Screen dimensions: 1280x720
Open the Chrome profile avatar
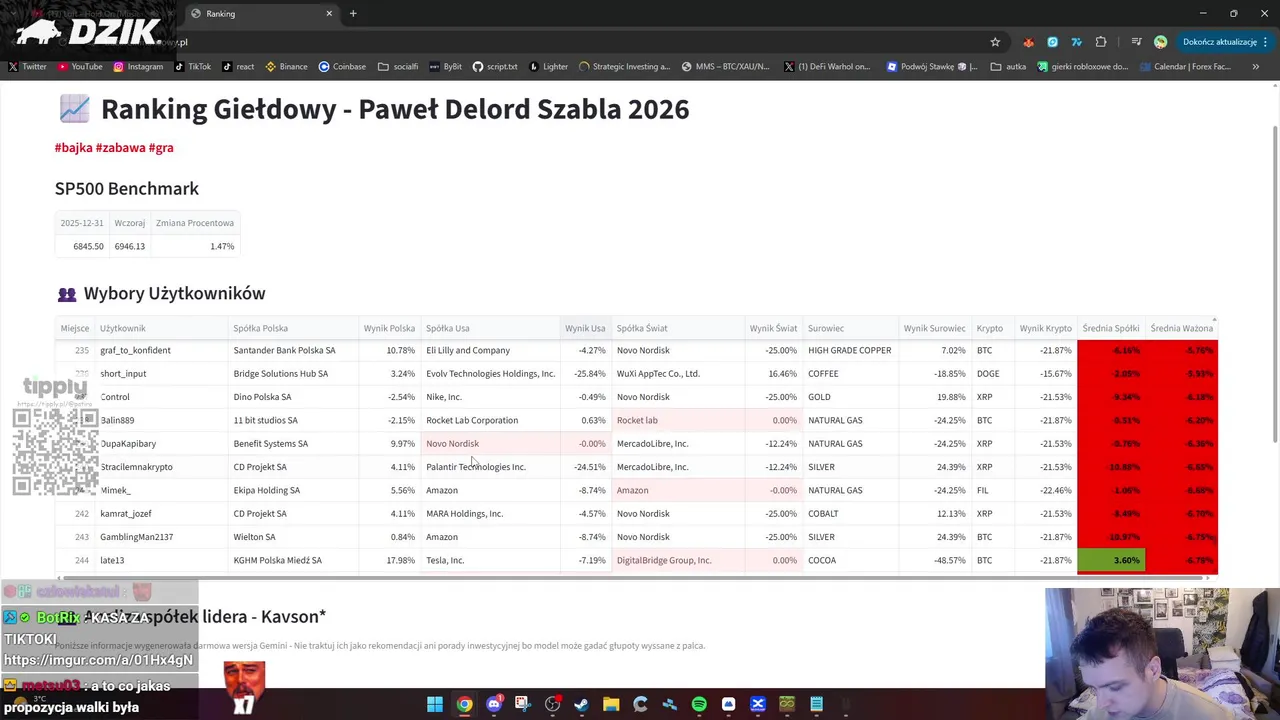point(1160,42)
